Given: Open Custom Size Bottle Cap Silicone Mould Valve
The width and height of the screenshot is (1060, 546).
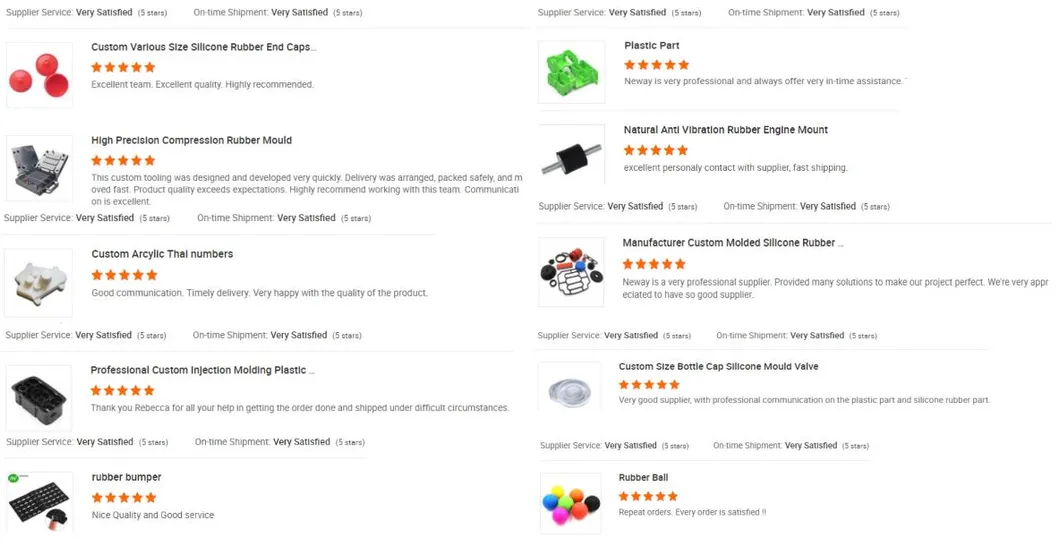Looking at the screenshot, I should pos(718,367).
